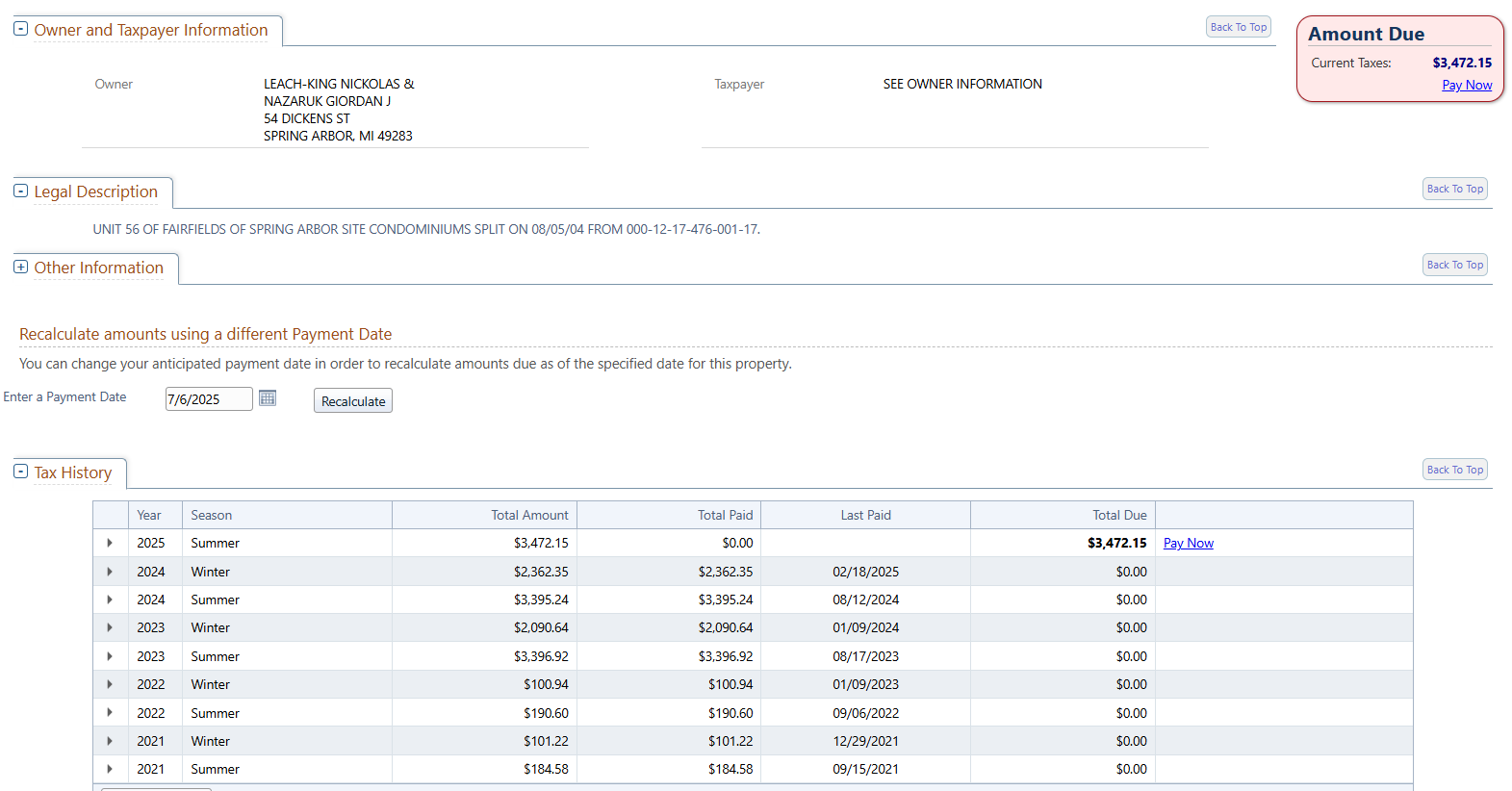Collapse the Legal Description section
1512x791 pixels.
coord(20,191)
